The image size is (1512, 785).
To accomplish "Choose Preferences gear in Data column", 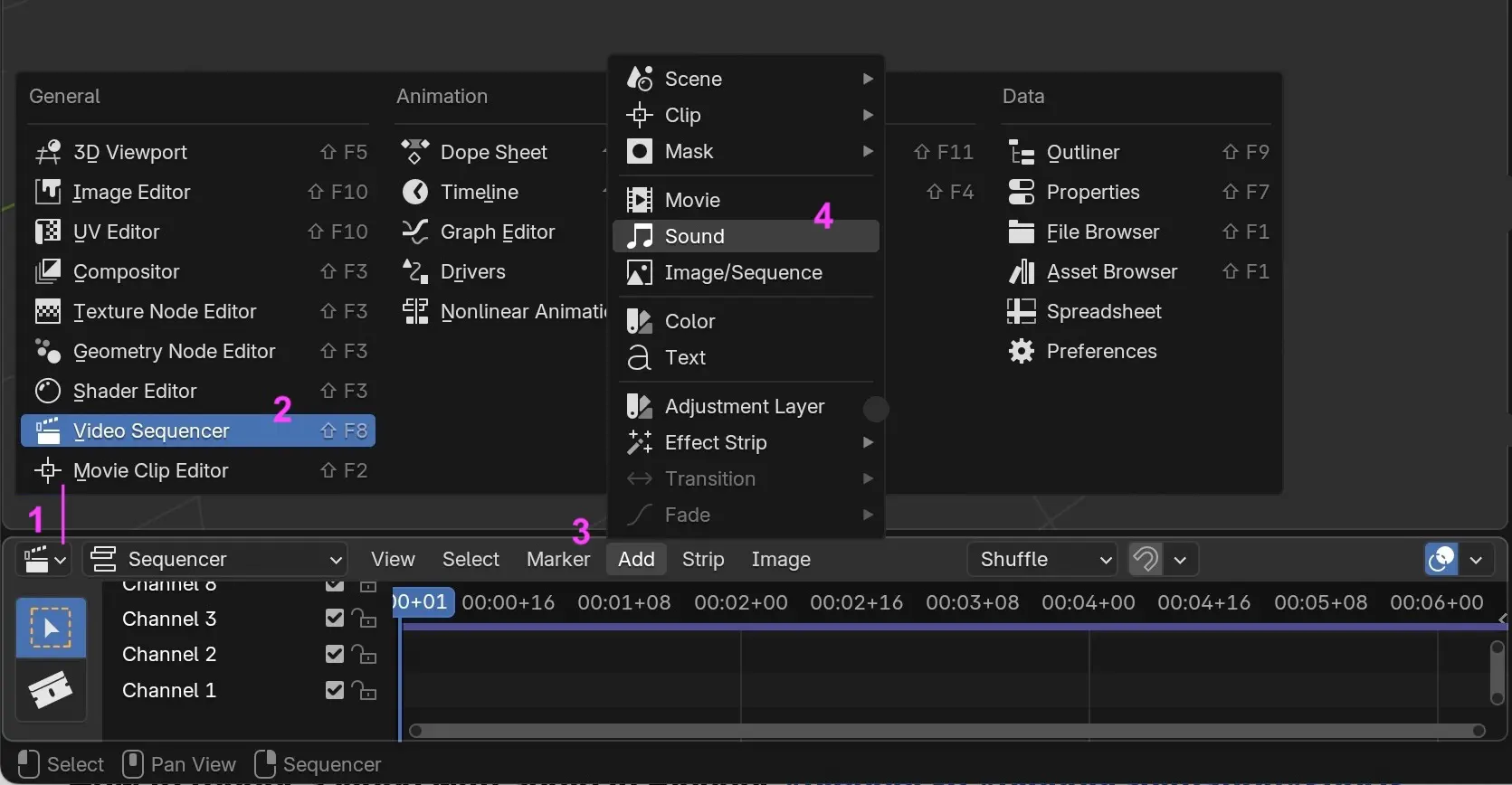I will (x=1021, y=351).
